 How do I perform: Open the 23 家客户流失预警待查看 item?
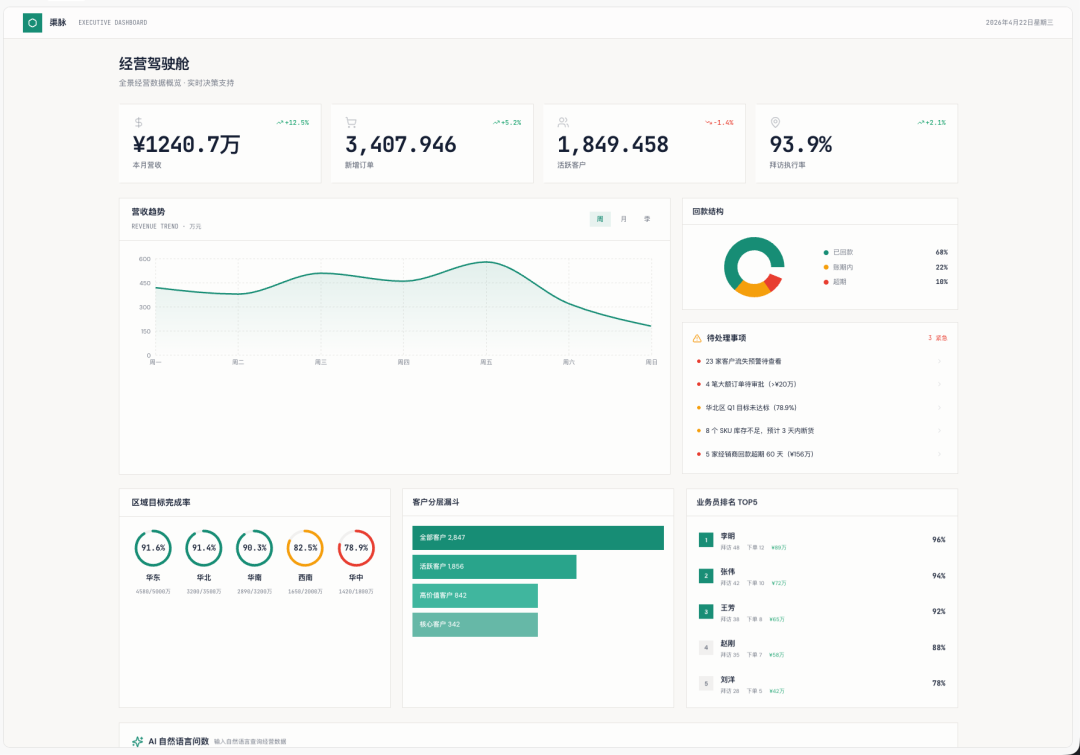tap(820, 361)
